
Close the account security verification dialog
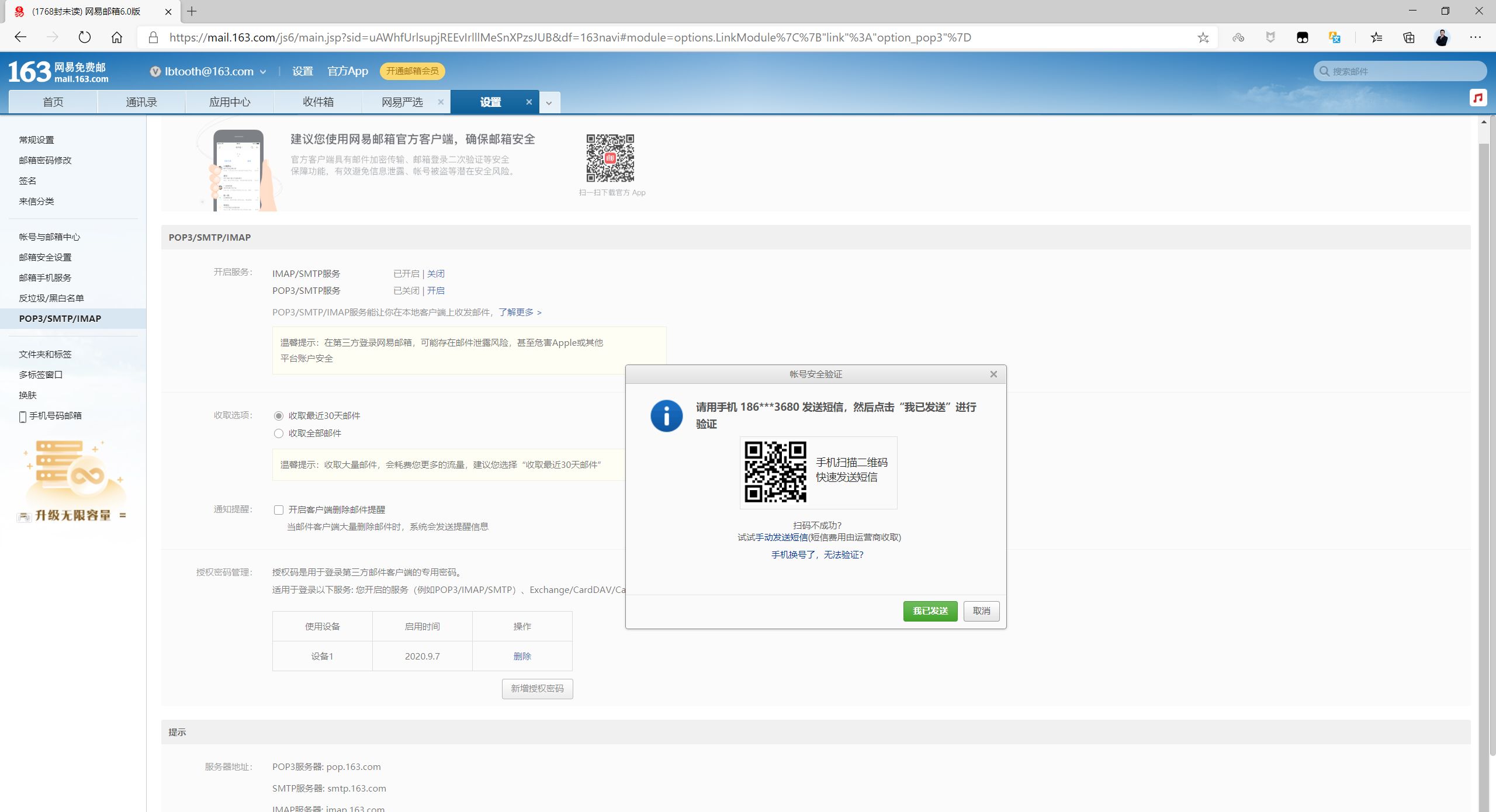[993, 374]
